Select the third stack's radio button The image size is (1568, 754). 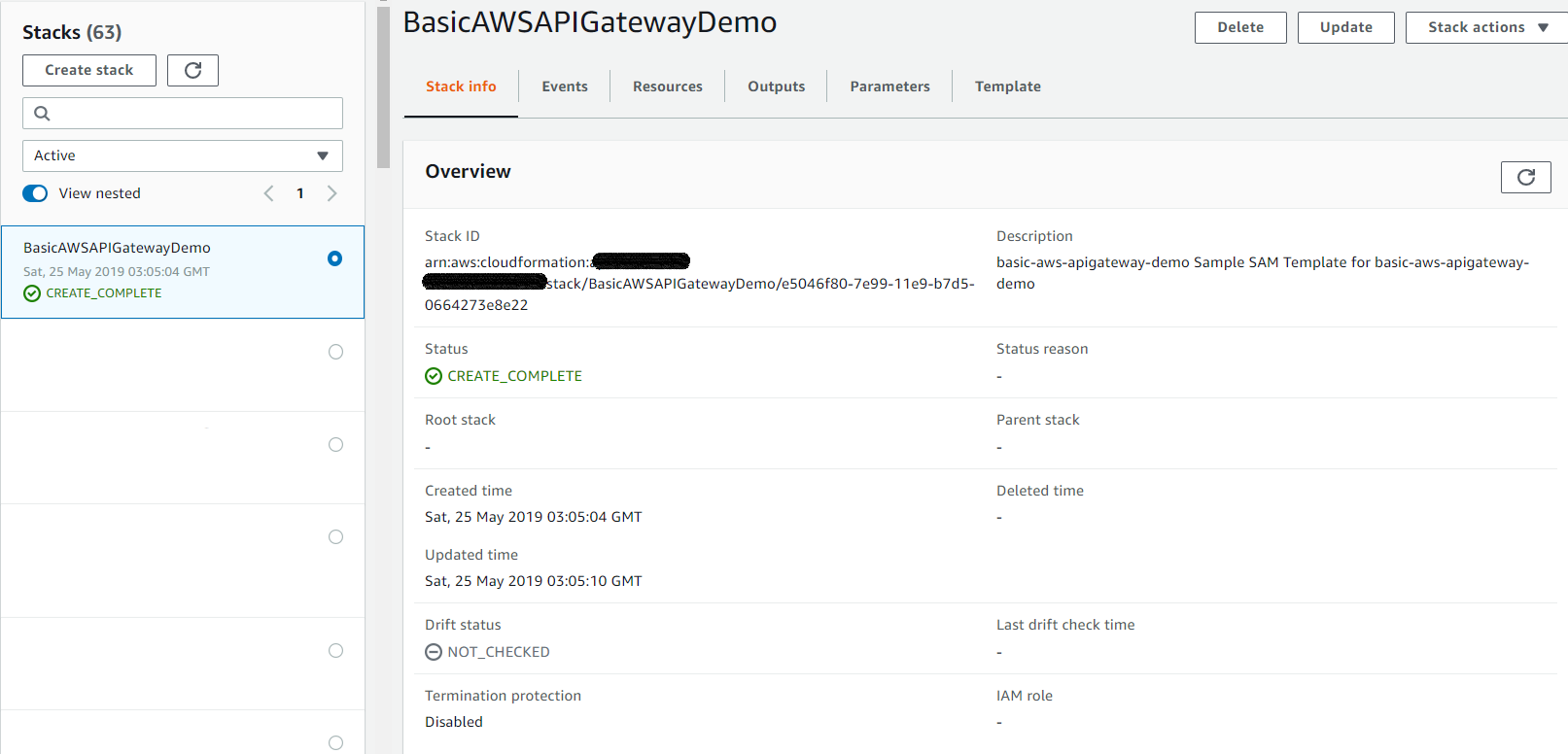click(335, 444)
